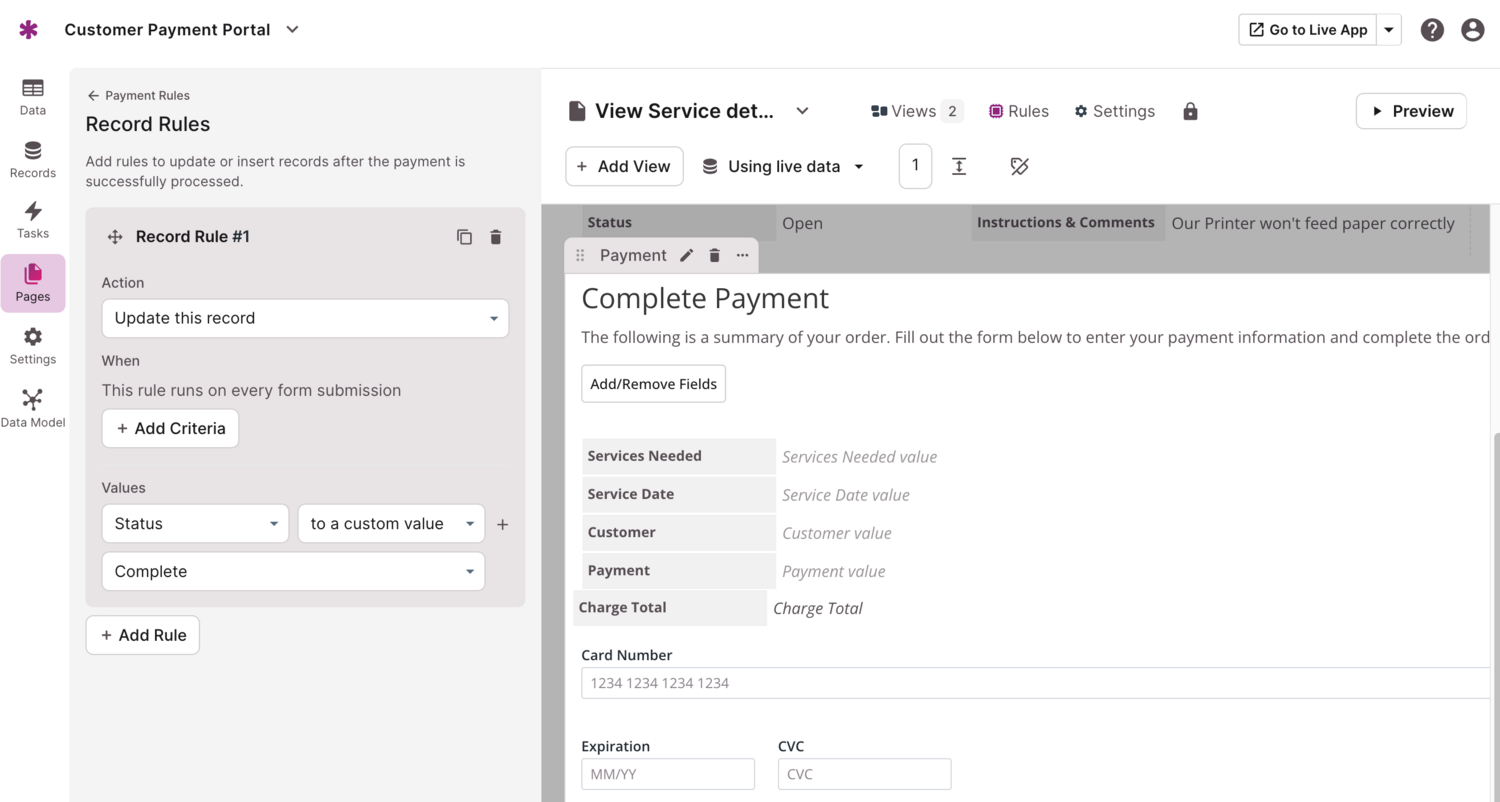Open the Complete status value dropdown

(292, 571)
